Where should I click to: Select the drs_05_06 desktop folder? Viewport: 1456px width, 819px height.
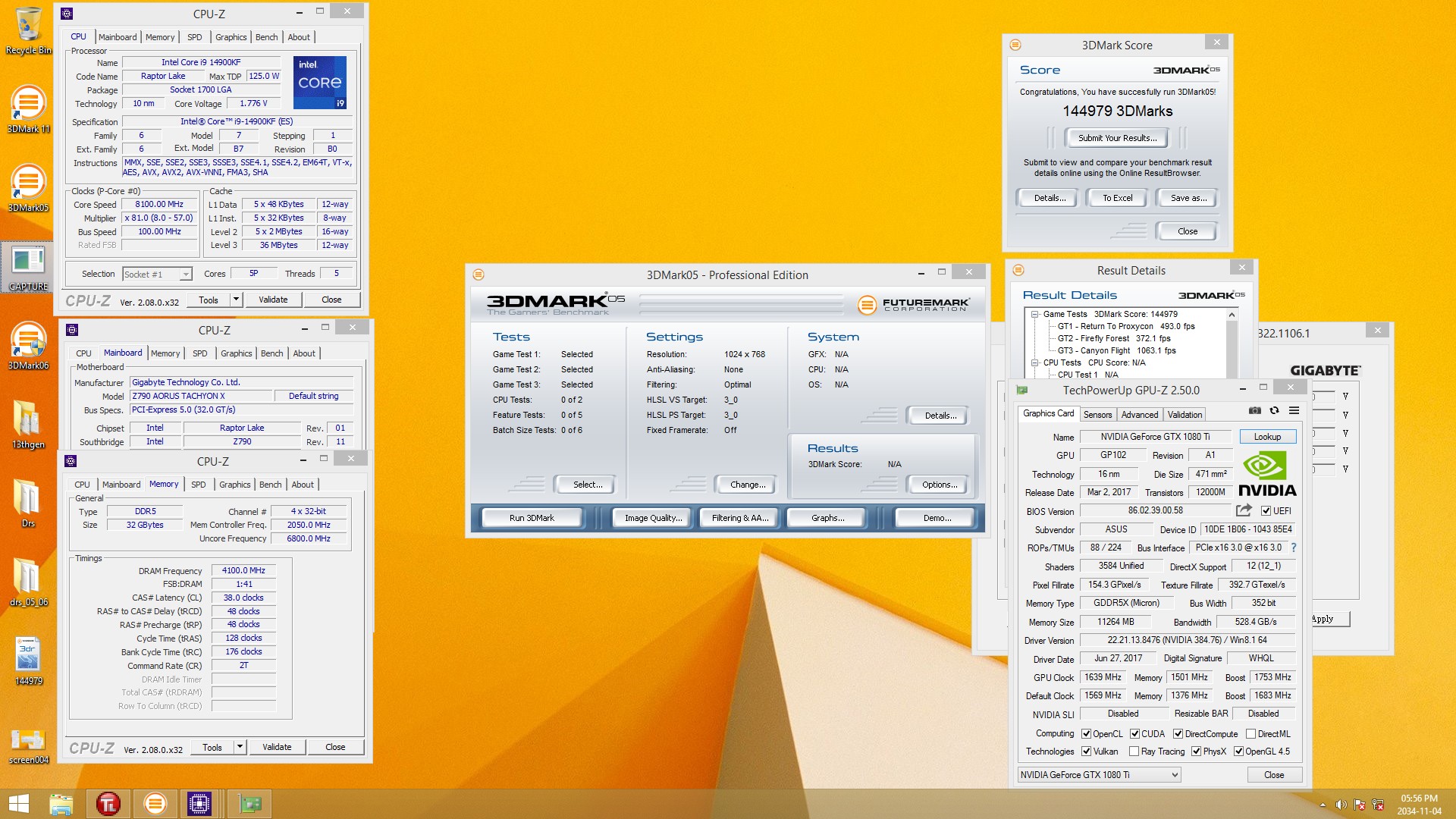click(x=28, y=582)
